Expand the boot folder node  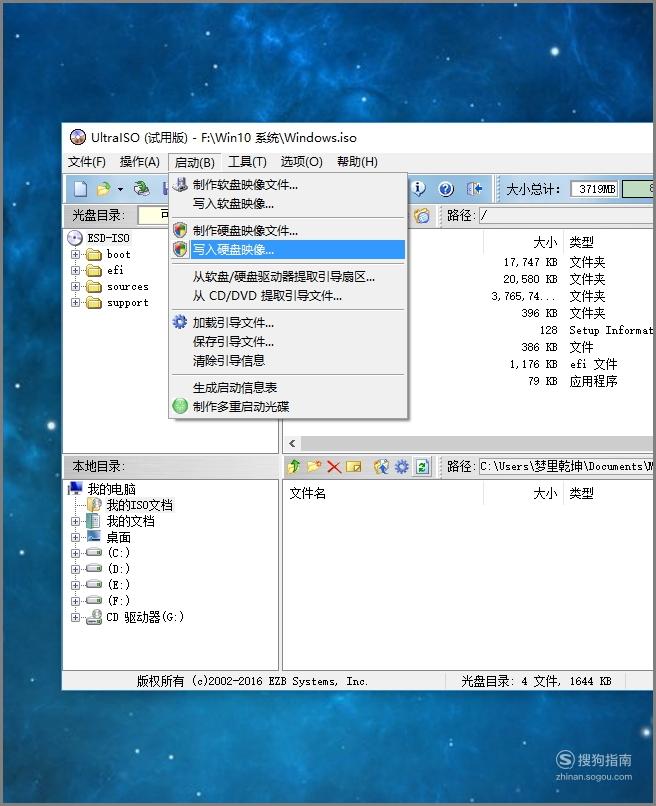coord(76,254)
